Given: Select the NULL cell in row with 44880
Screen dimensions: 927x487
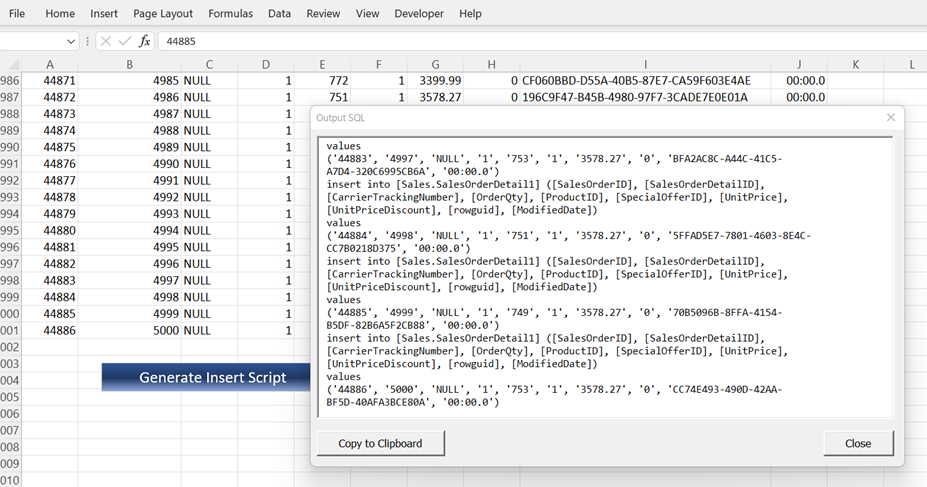Looking at the screenshot, I should tap(209, 230).
